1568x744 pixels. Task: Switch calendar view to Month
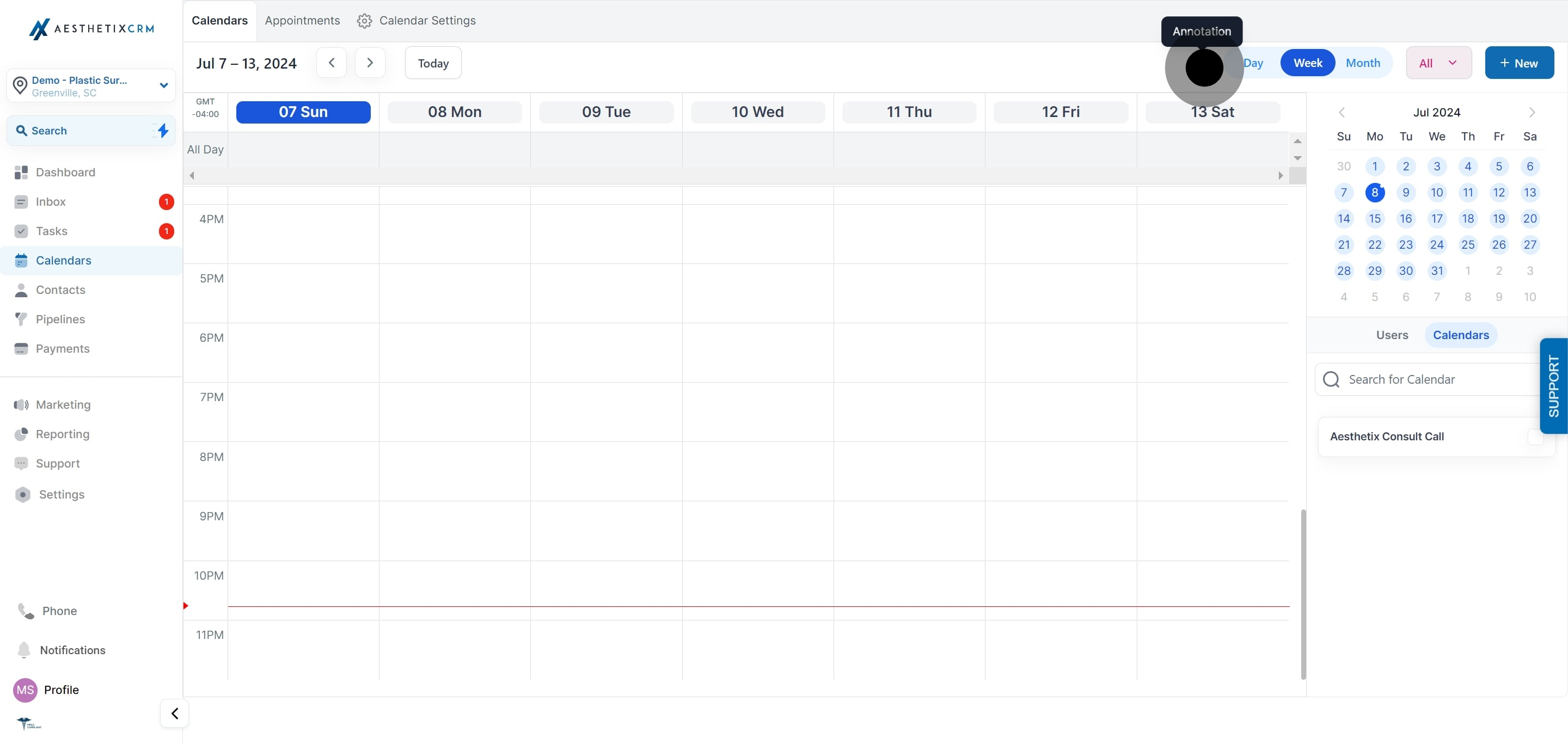point(1362,63)
